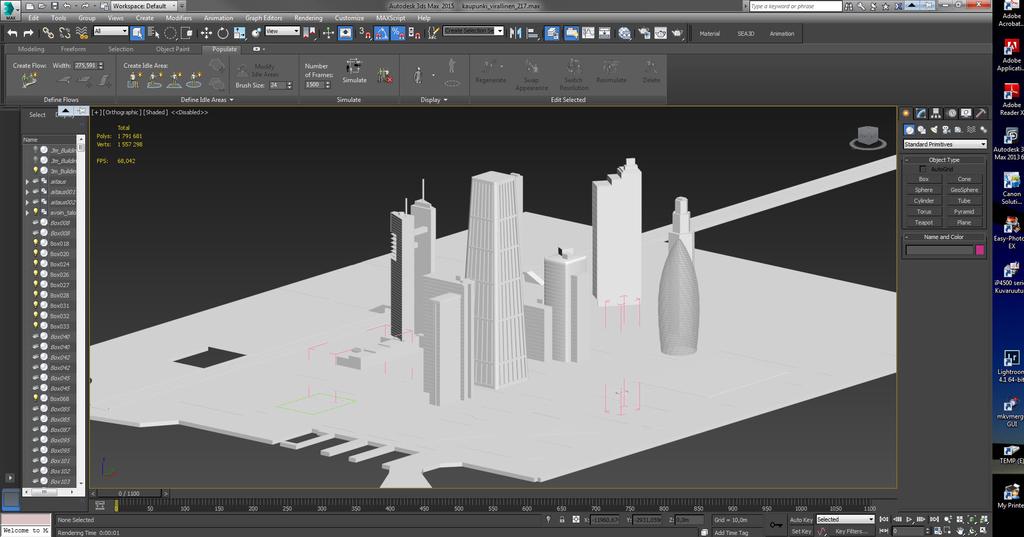Viewport: 1024px width, 537px height.
Task: Select the Bind to Space Warp tool
Action: [81, 33]
